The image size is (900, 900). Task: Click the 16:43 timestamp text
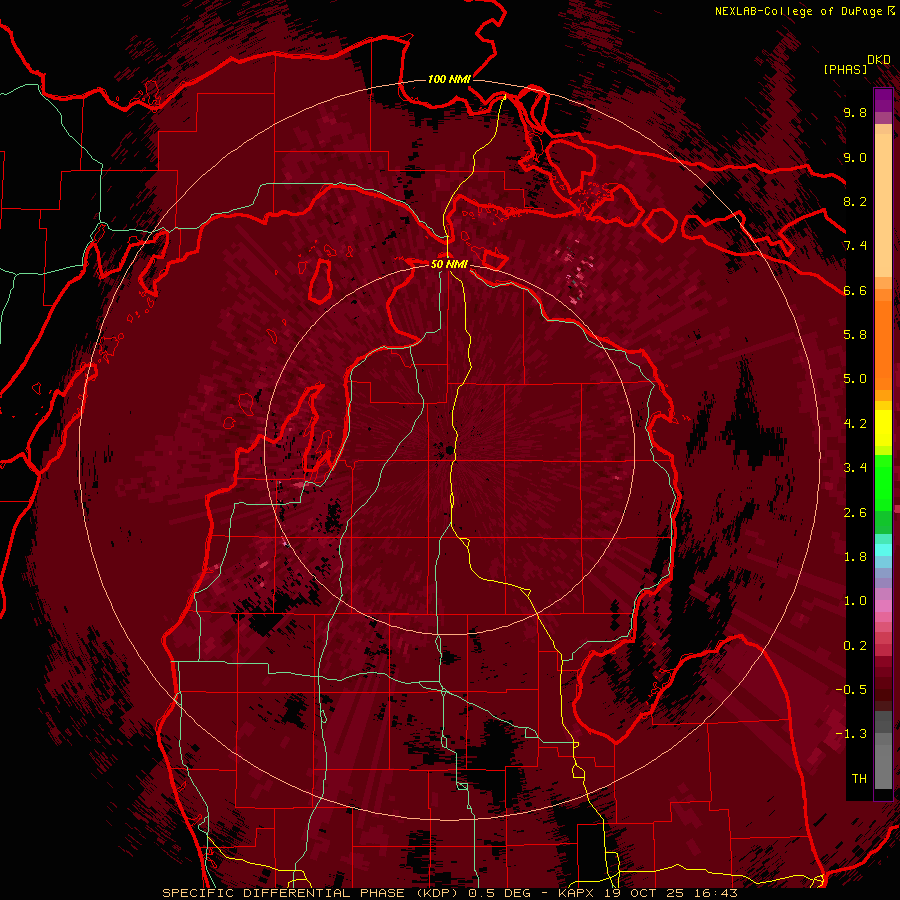717,893
